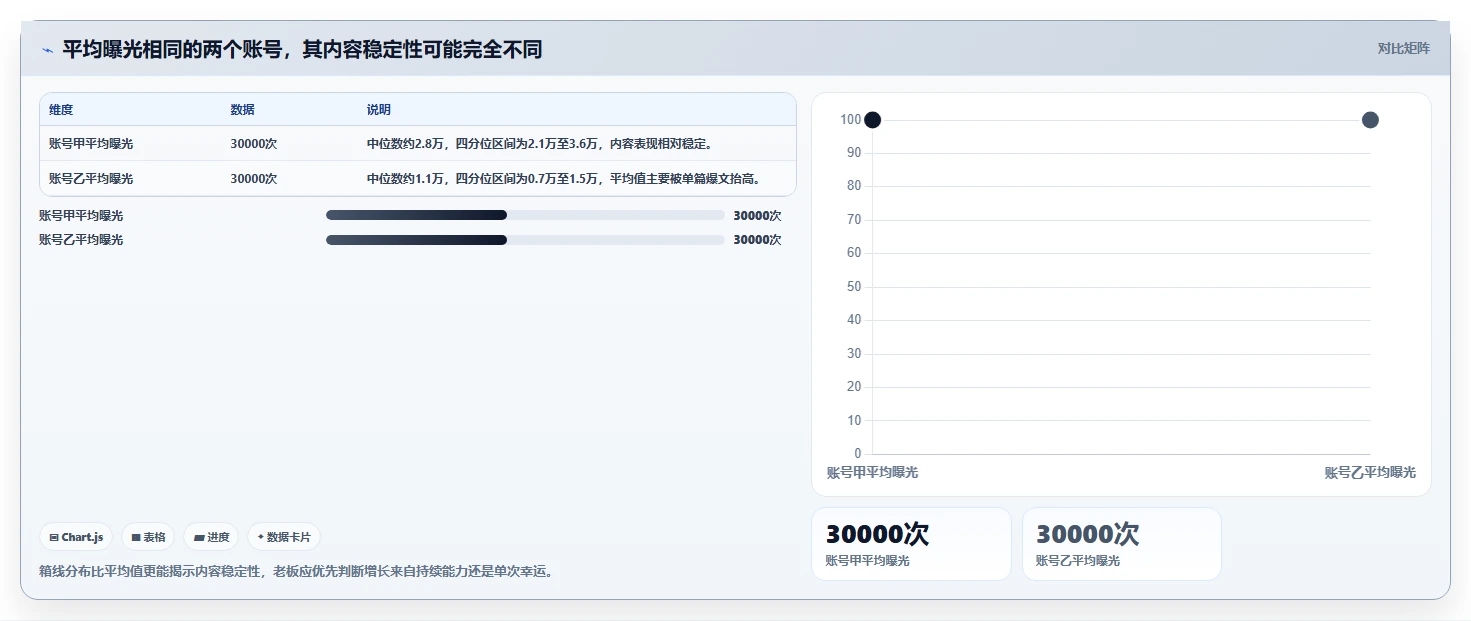Click the icon inside the Chart.js tag

click(x=54, y=537)
